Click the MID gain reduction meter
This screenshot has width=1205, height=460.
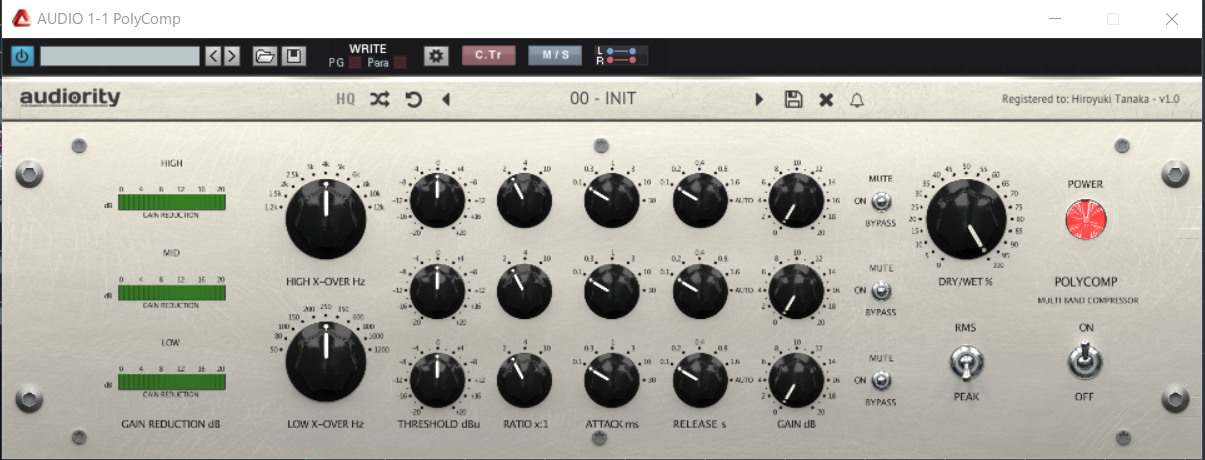pyautogui.click(x=172, y=293)
